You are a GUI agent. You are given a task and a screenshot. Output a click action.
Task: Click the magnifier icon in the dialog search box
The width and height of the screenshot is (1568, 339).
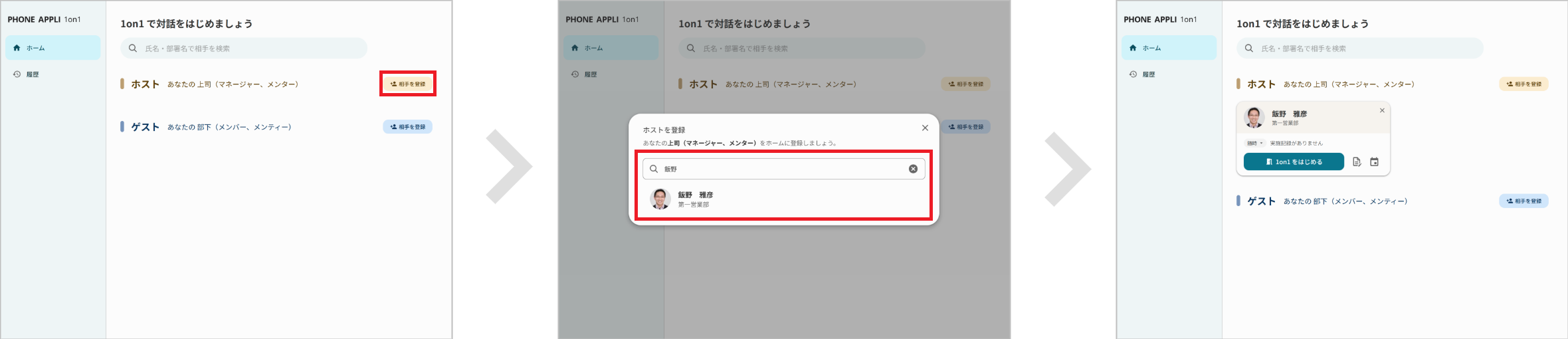654,169
